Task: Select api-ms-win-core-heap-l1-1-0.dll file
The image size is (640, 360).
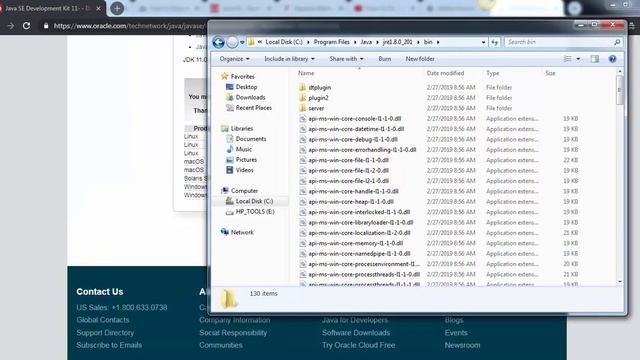Action: pos(351,202)
